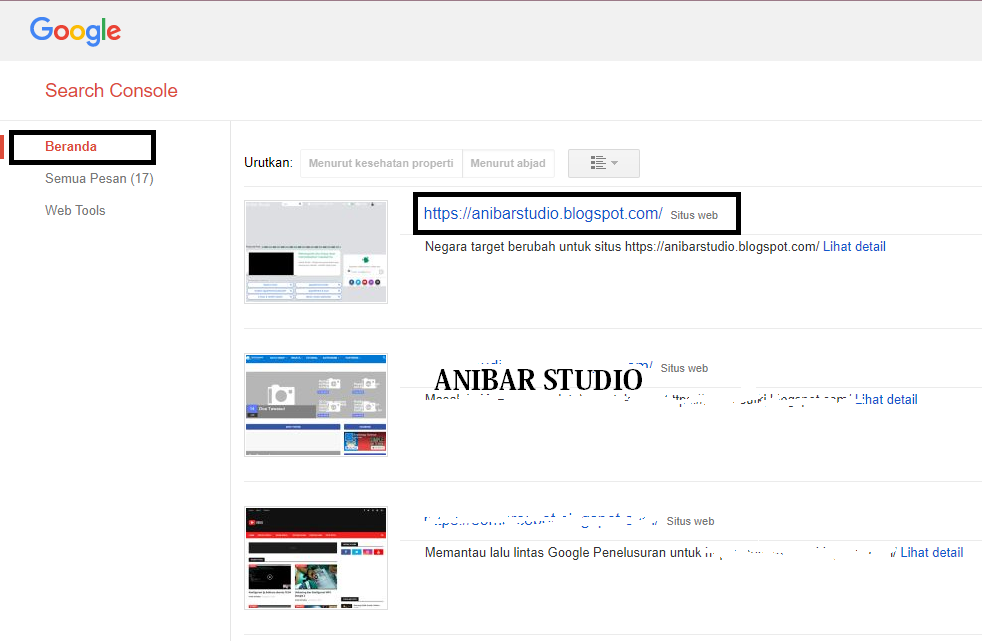Select Beranda in the sidebar
Viewport: 982px width, 641px height.
71,146
